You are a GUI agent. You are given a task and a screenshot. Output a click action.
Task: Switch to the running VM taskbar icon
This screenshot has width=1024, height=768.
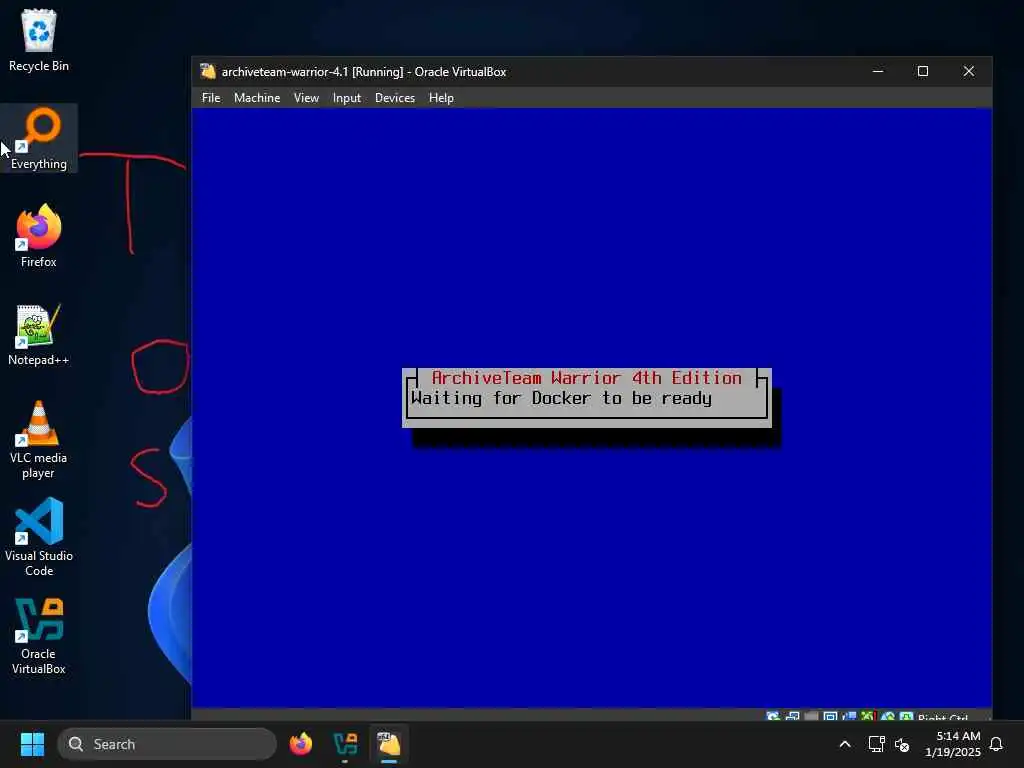(x=389, y=744)
